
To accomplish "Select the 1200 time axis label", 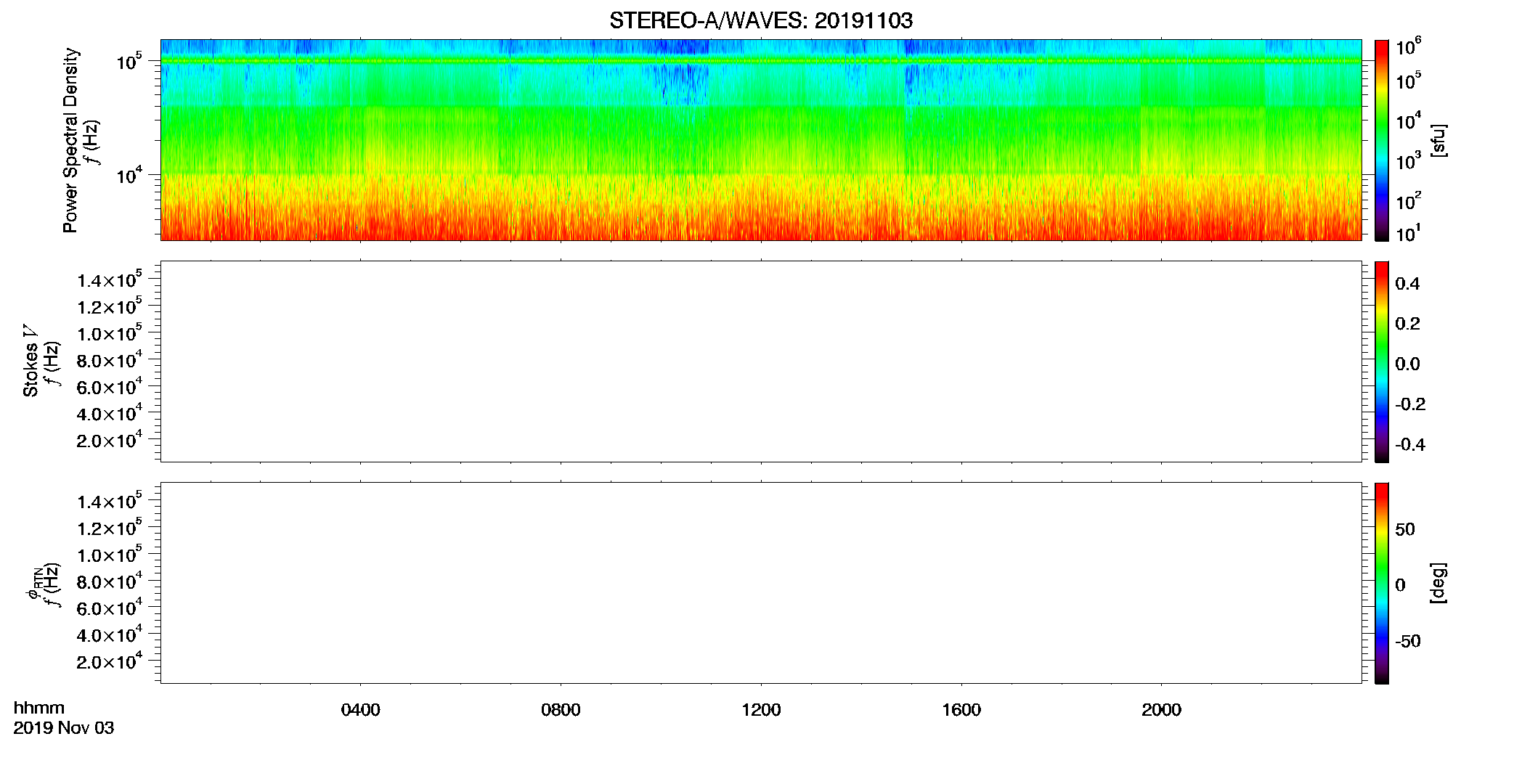I will click(761, 710).
